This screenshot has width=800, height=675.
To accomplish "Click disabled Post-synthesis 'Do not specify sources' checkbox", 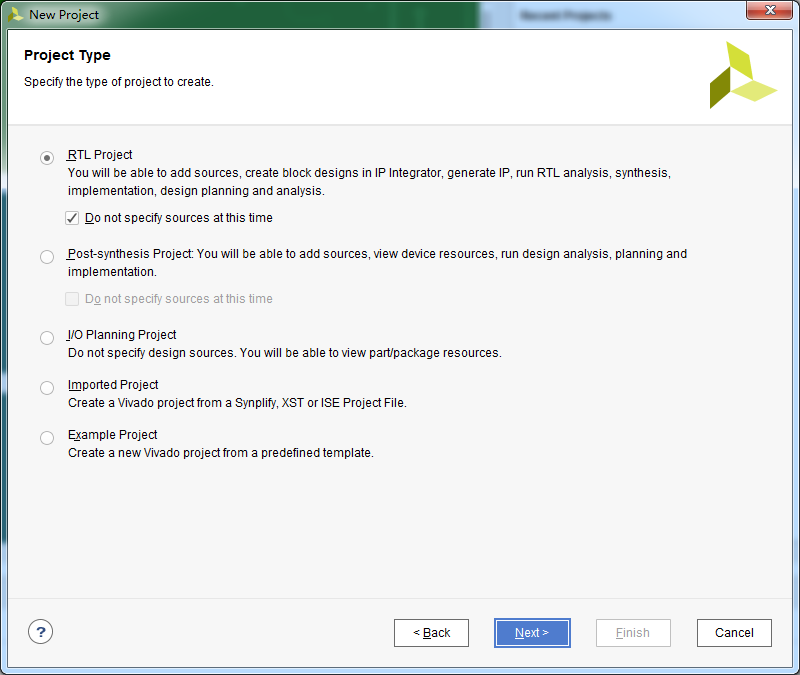I will [72, 299].
